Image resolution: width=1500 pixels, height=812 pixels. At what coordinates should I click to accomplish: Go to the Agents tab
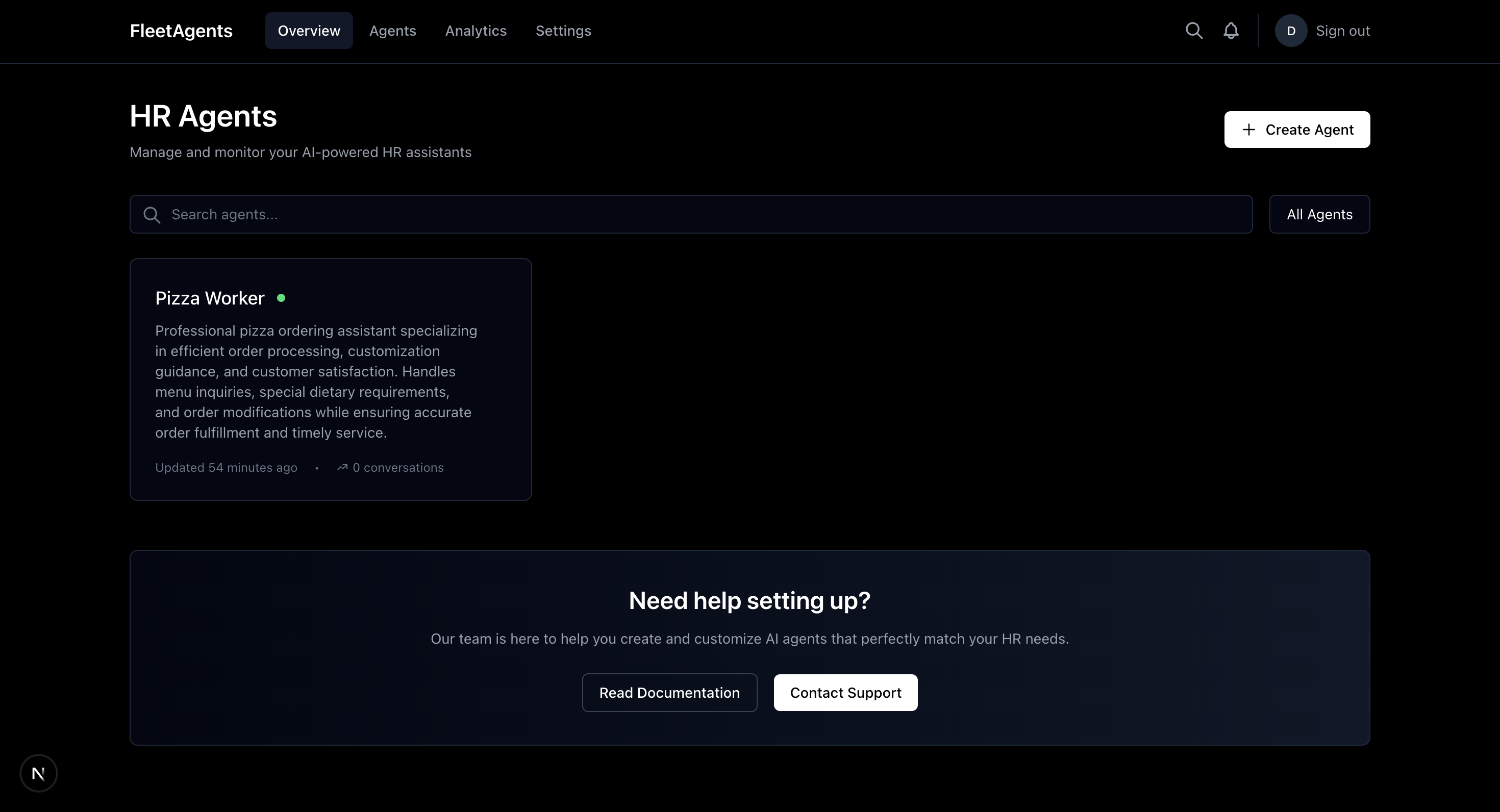[392, 31]
